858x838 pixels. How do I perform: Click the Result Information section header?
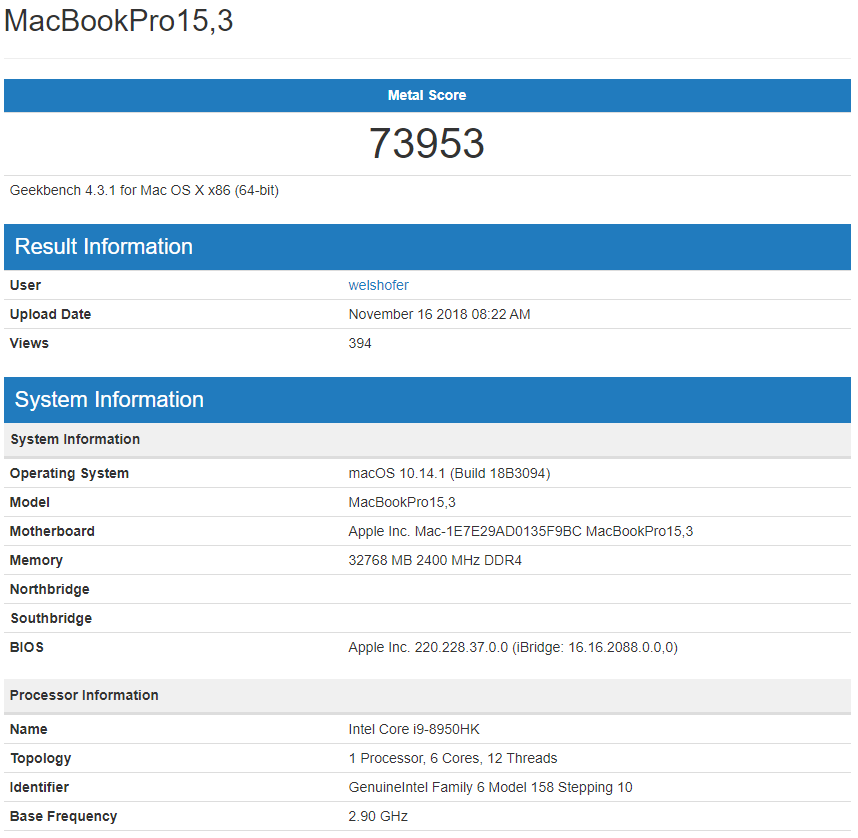click(427, 247)
